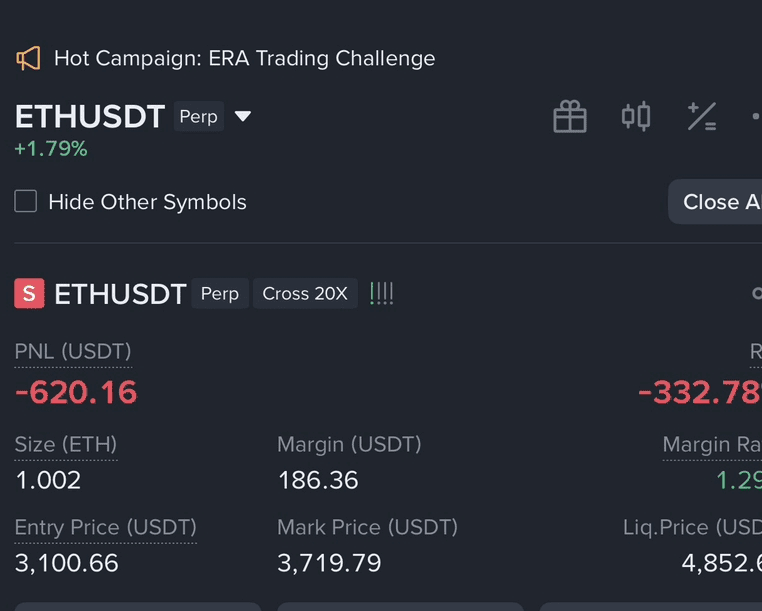The image size is (762, 611).
Task: Open the three-dots more options icon
Action: pyautogui.click(x=756, y=116)
